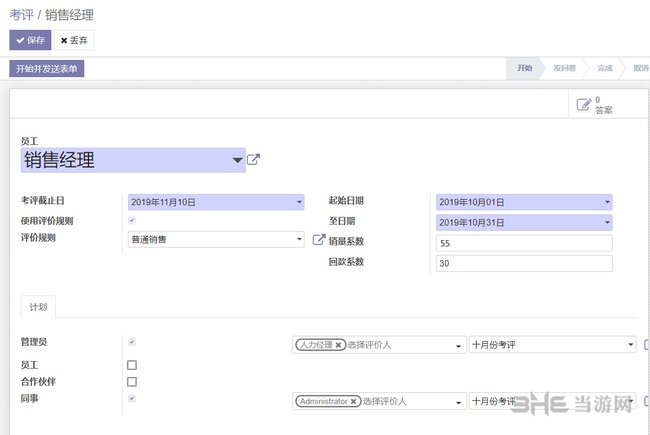650x435 pixels.
Task: Select the 发问卷 status stage
Action: [x=565, y=68]
